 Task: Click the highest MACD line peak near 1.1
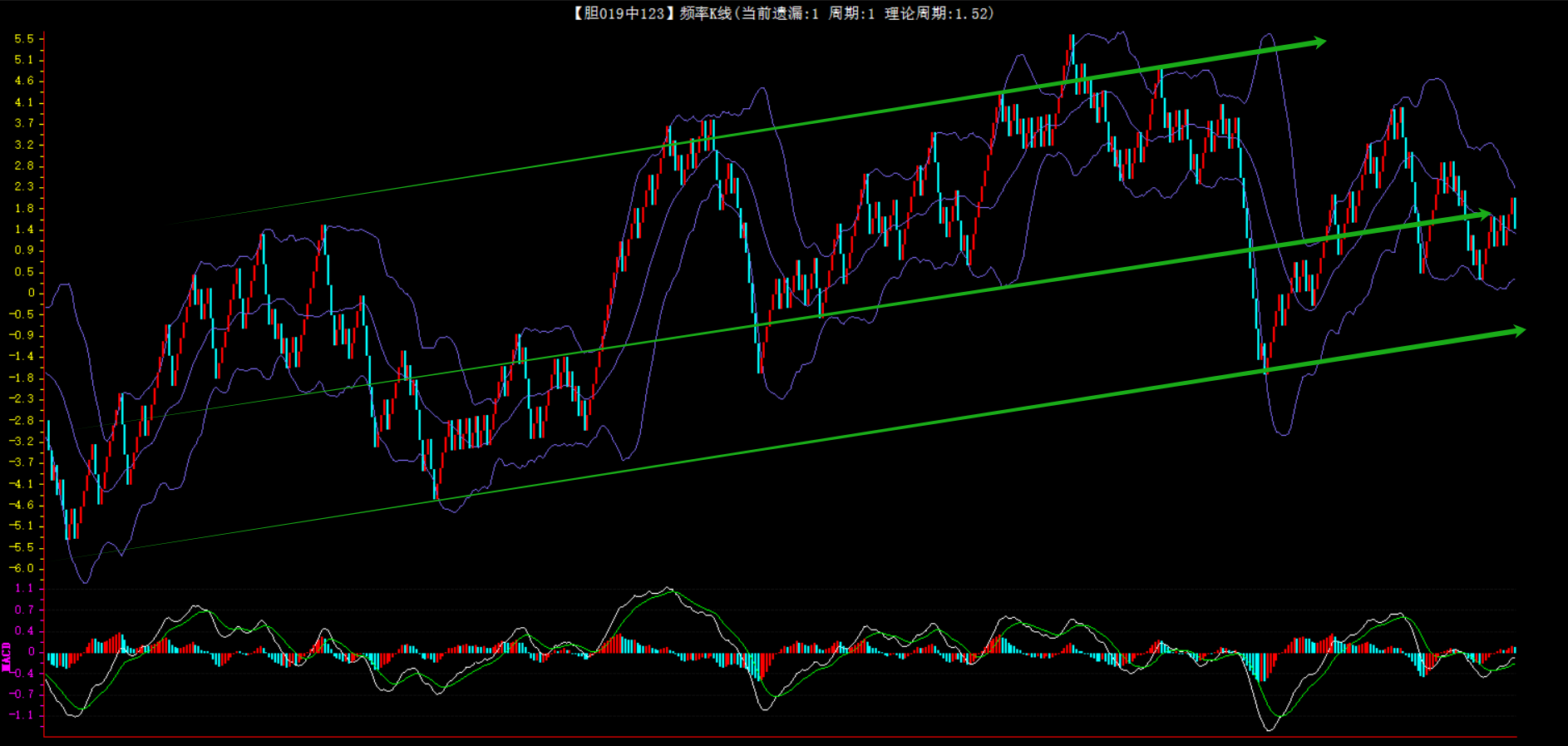coord(669,589)
